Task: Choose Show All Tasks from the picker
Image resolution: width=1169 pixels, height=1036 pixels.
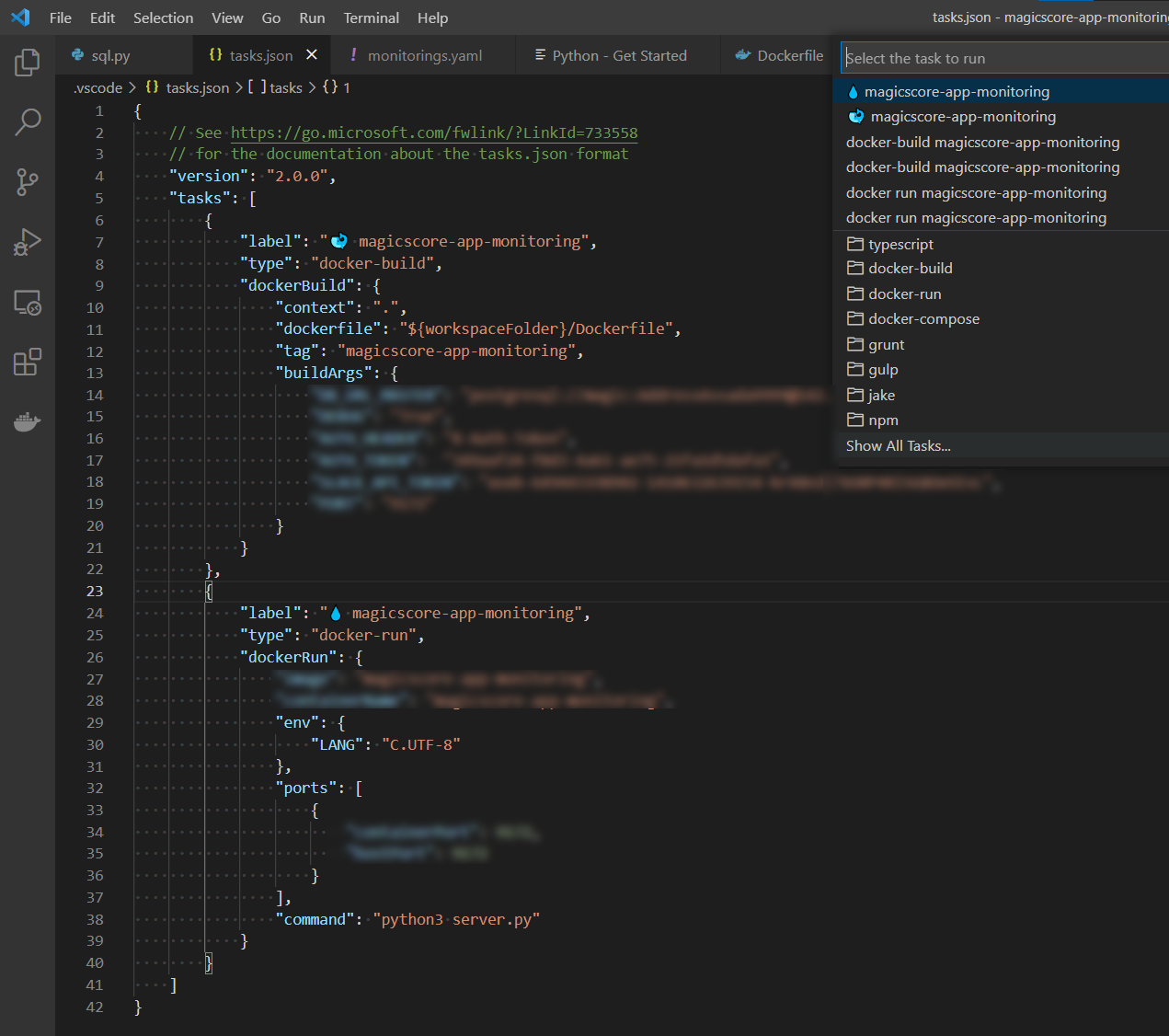Action: [898, 445]
